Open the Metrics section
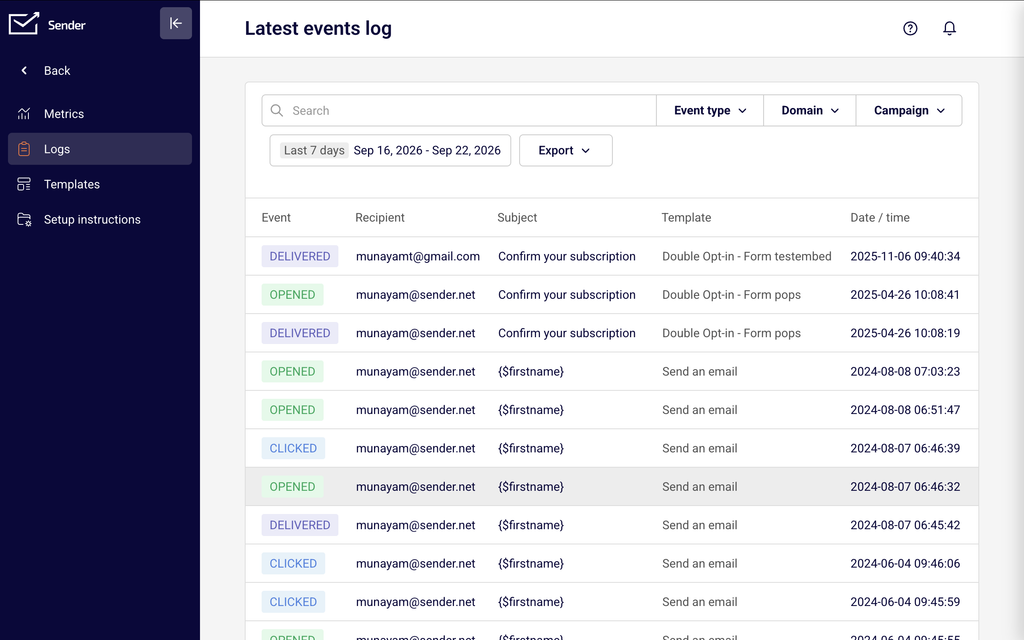 click(100, 114)
